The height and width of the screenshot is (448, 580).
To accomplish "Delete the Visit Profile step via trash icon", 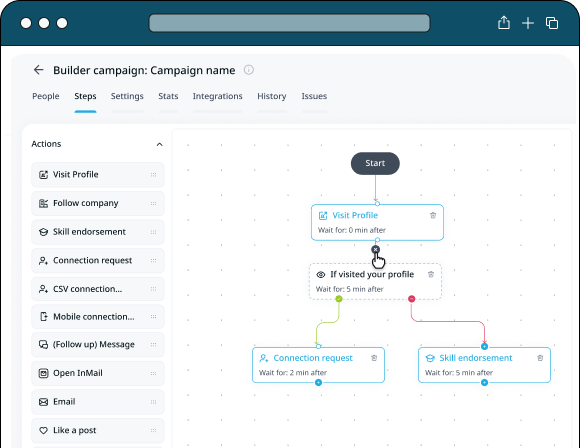I will tap(433, 215).
